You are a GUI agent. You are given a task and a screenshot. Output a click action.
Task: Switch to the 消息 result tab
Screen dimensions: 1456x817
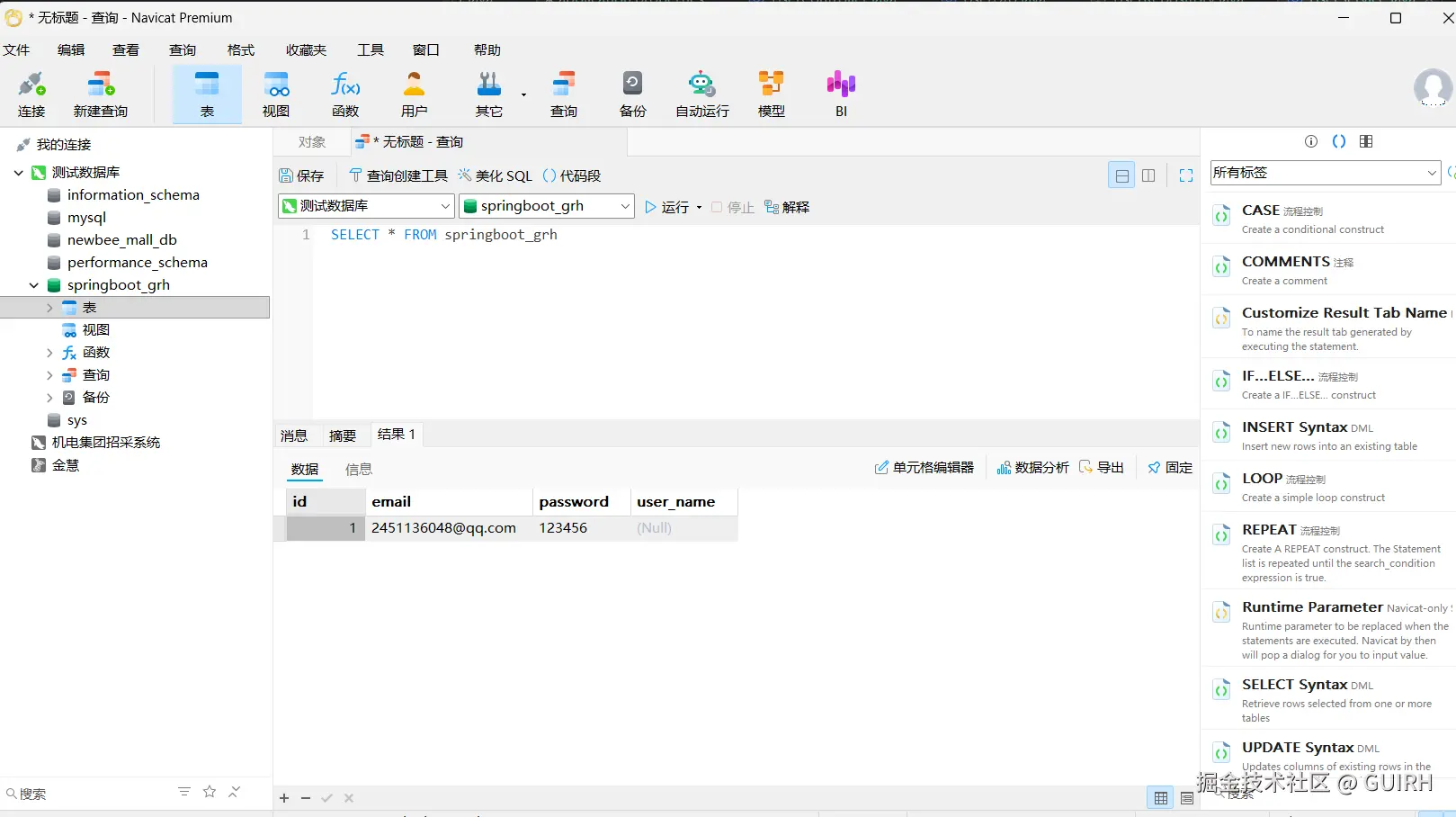coord(294,435)
